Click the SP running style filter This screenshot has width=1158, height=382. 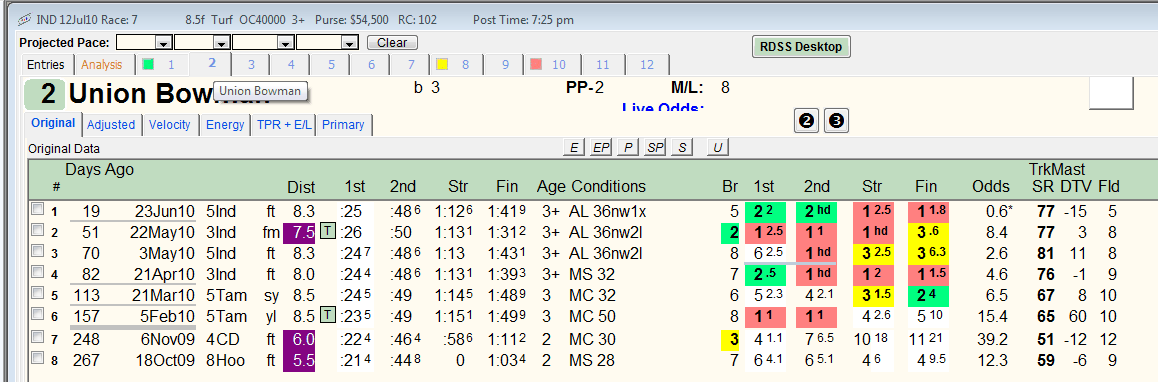pos(655,148)
